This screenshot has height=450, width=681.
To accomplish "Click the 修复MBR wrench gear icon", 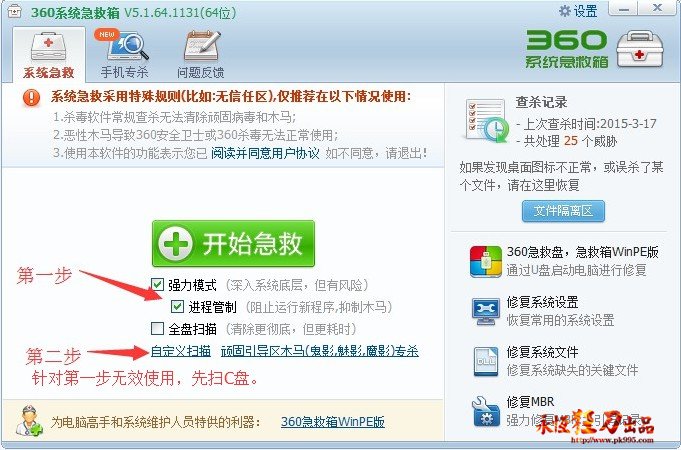I will pyautogui.click(x=486, y=411).
